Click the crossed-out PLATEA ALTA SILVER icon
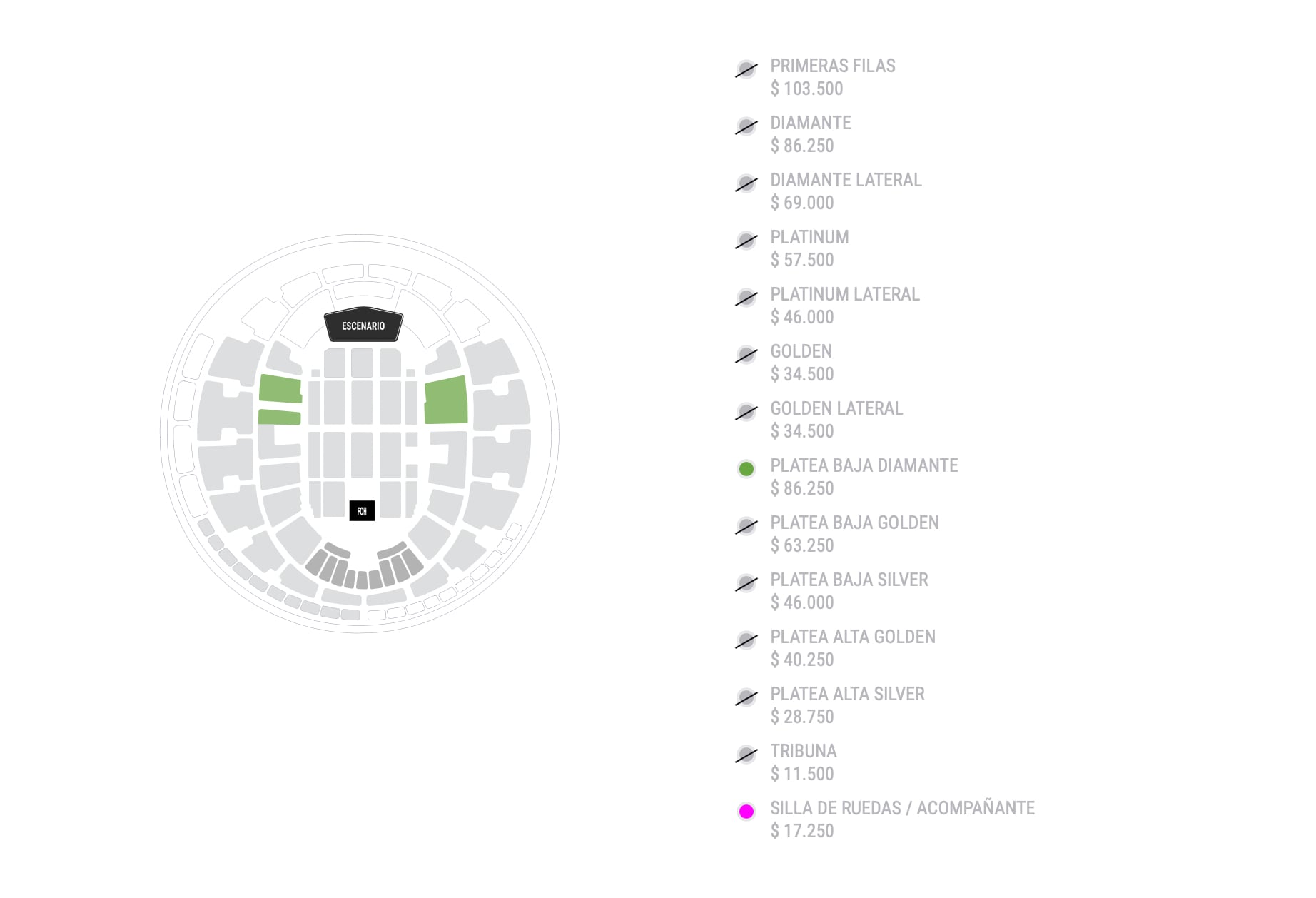Image resolution: width=1316 pixels, height=898 pixels. [x=746, y=698]
